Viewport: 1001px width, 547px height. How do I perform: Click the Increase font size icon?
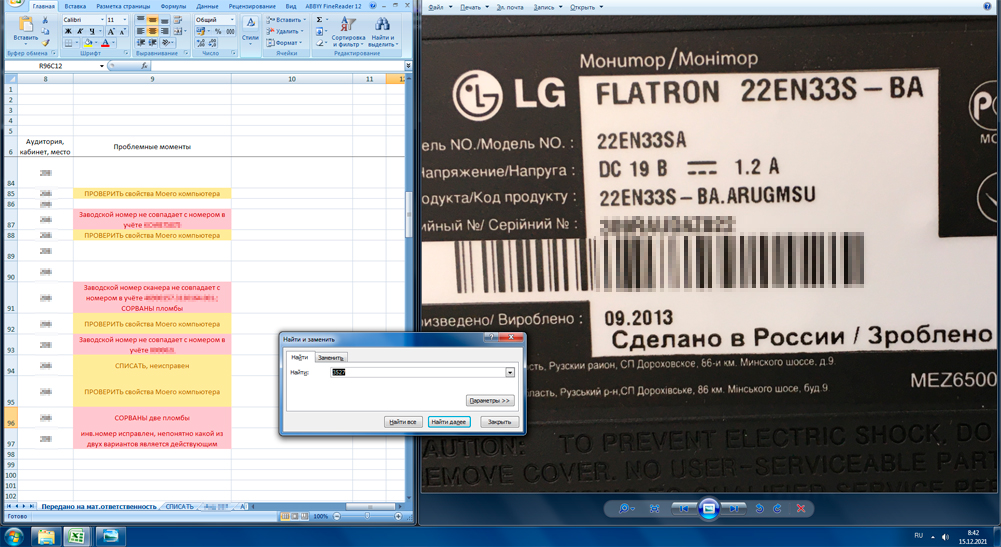point(111,31)
